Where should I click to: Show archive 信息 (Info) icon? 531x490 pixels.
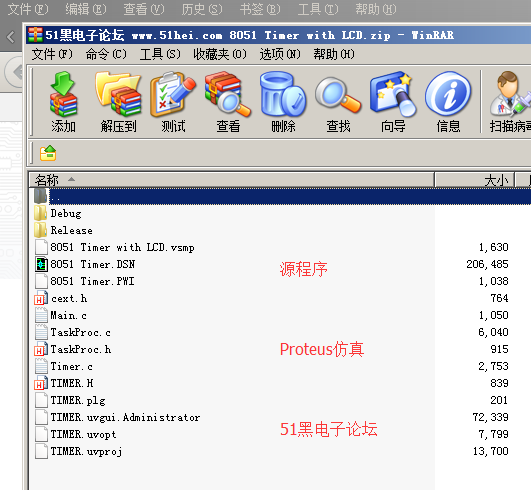[448, 102]
